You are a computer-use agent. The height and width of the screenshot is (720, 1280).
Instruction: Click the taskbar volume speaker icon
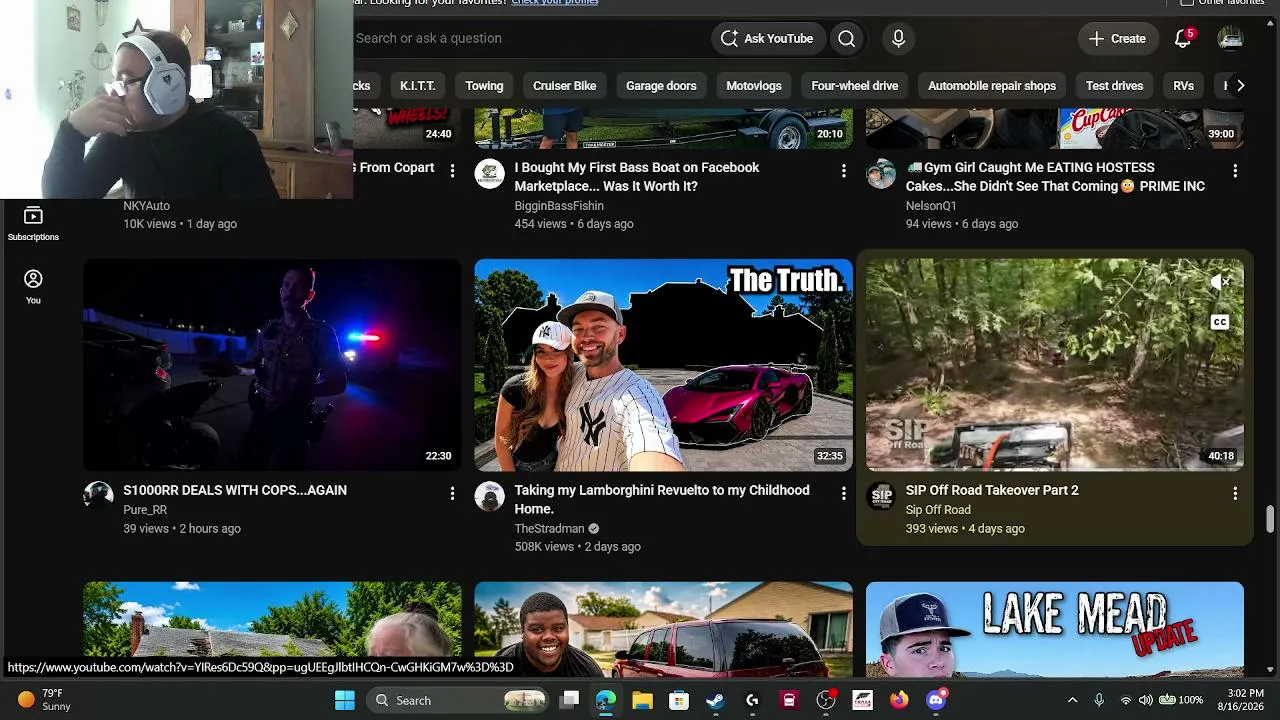pos(1145,700)
